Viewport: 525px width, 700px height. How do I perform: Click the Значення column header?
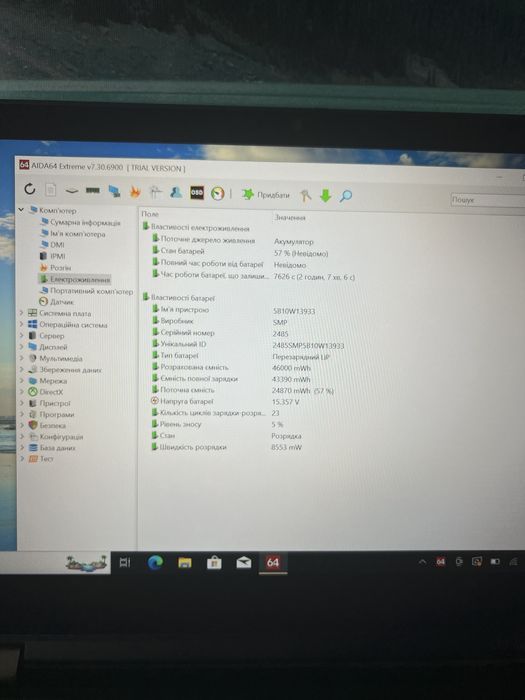pos(290,217)
